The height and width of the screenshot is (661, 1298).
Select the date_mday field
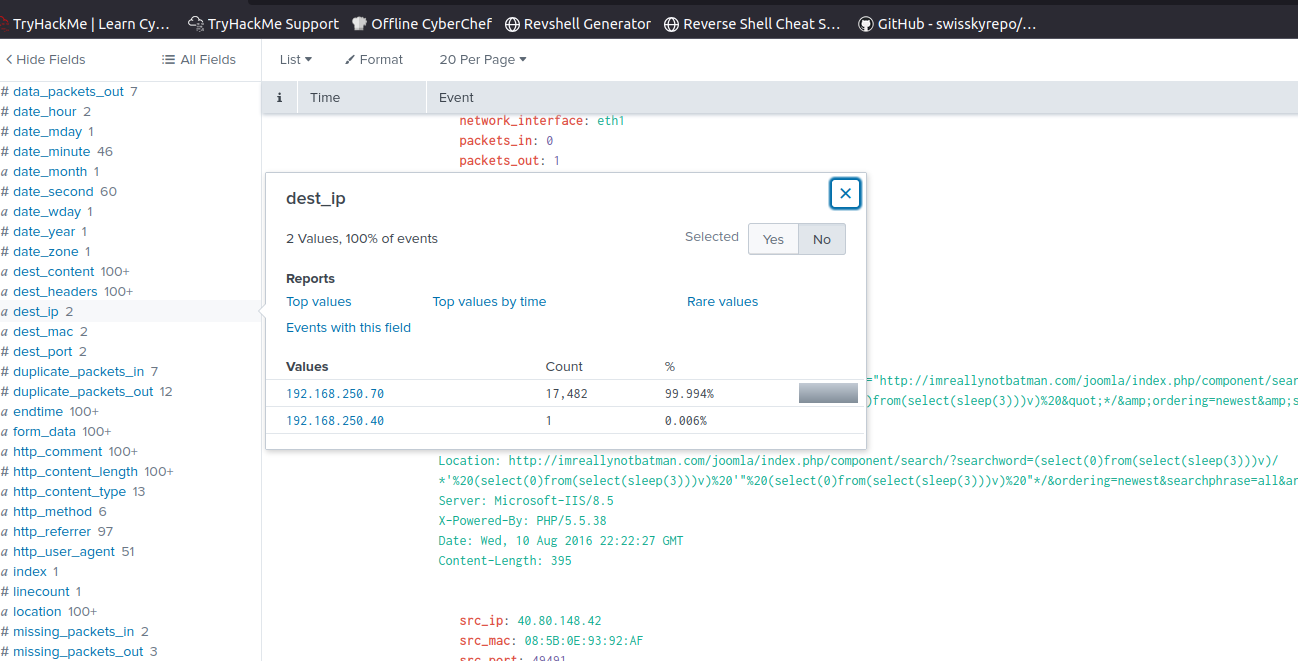(x=47, y=132)
